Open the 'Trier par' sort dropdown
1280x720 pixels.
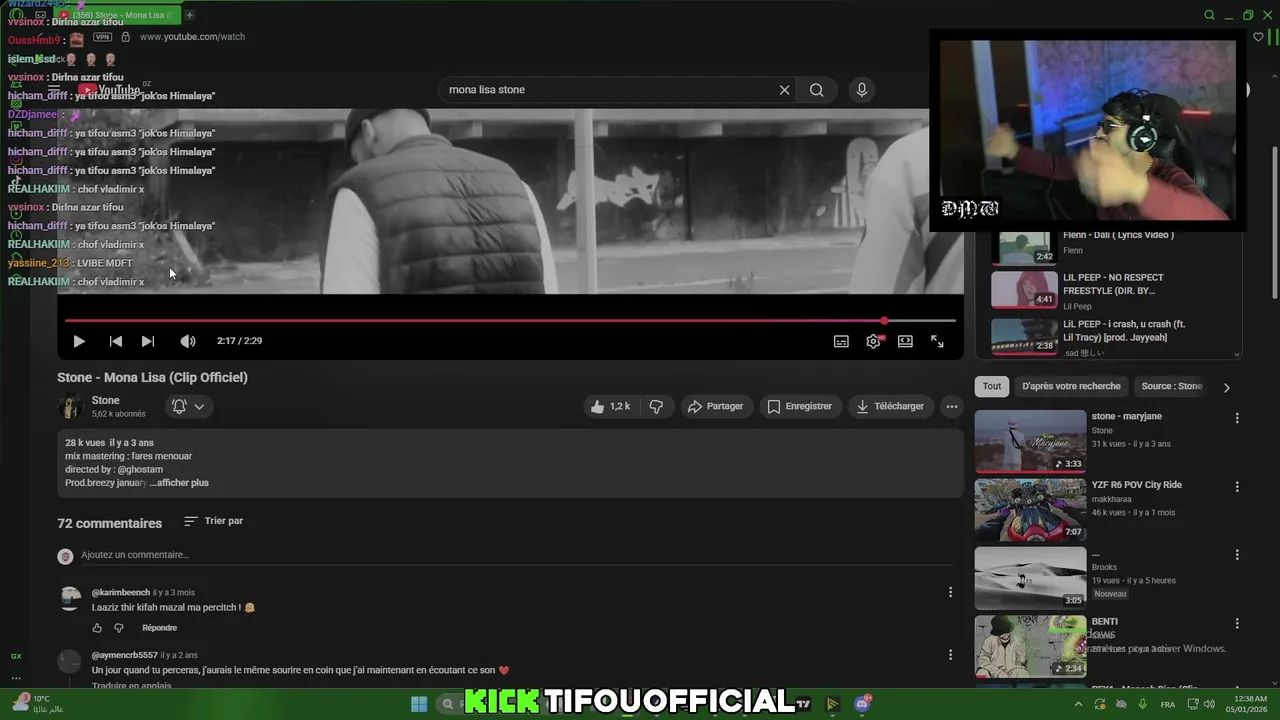coord(214,521)
